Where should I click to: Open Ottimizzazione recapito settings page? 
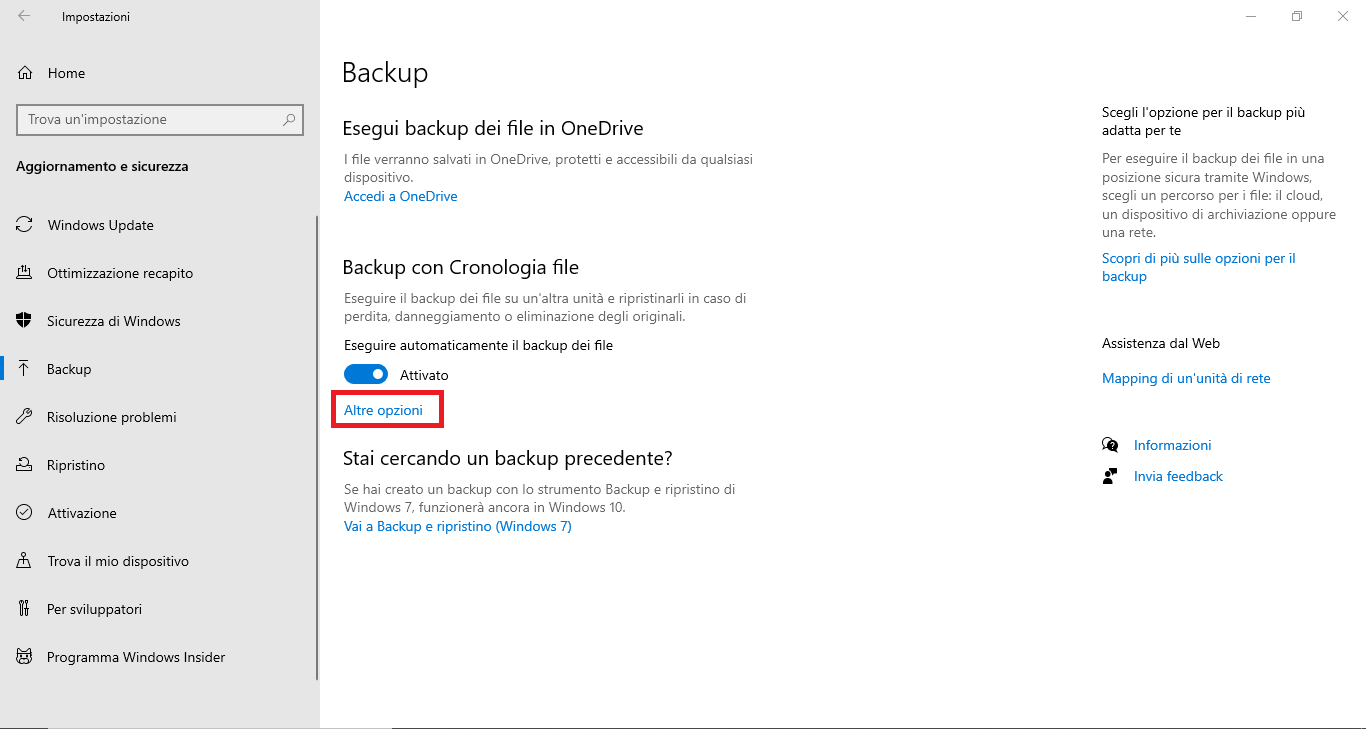coord(120,273)
